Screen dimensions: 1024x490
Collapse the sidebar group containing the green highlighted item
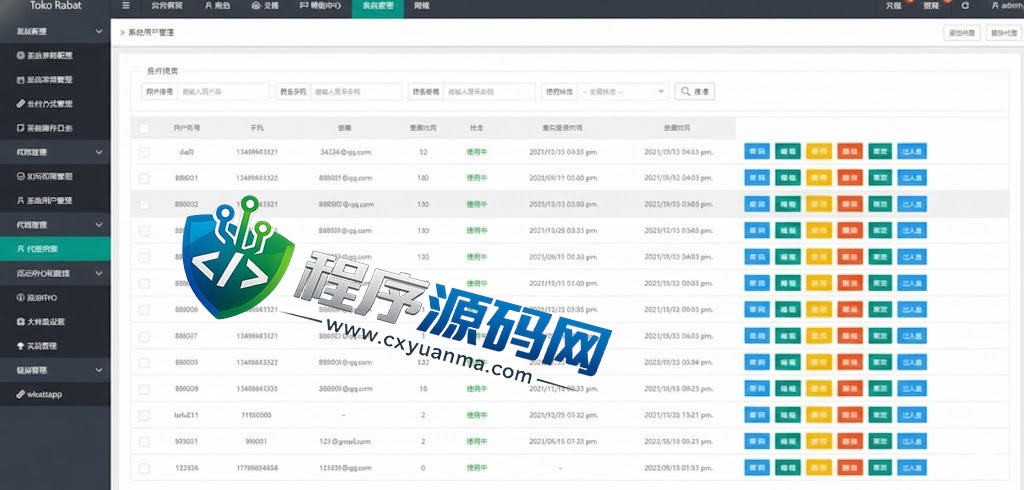55,225
